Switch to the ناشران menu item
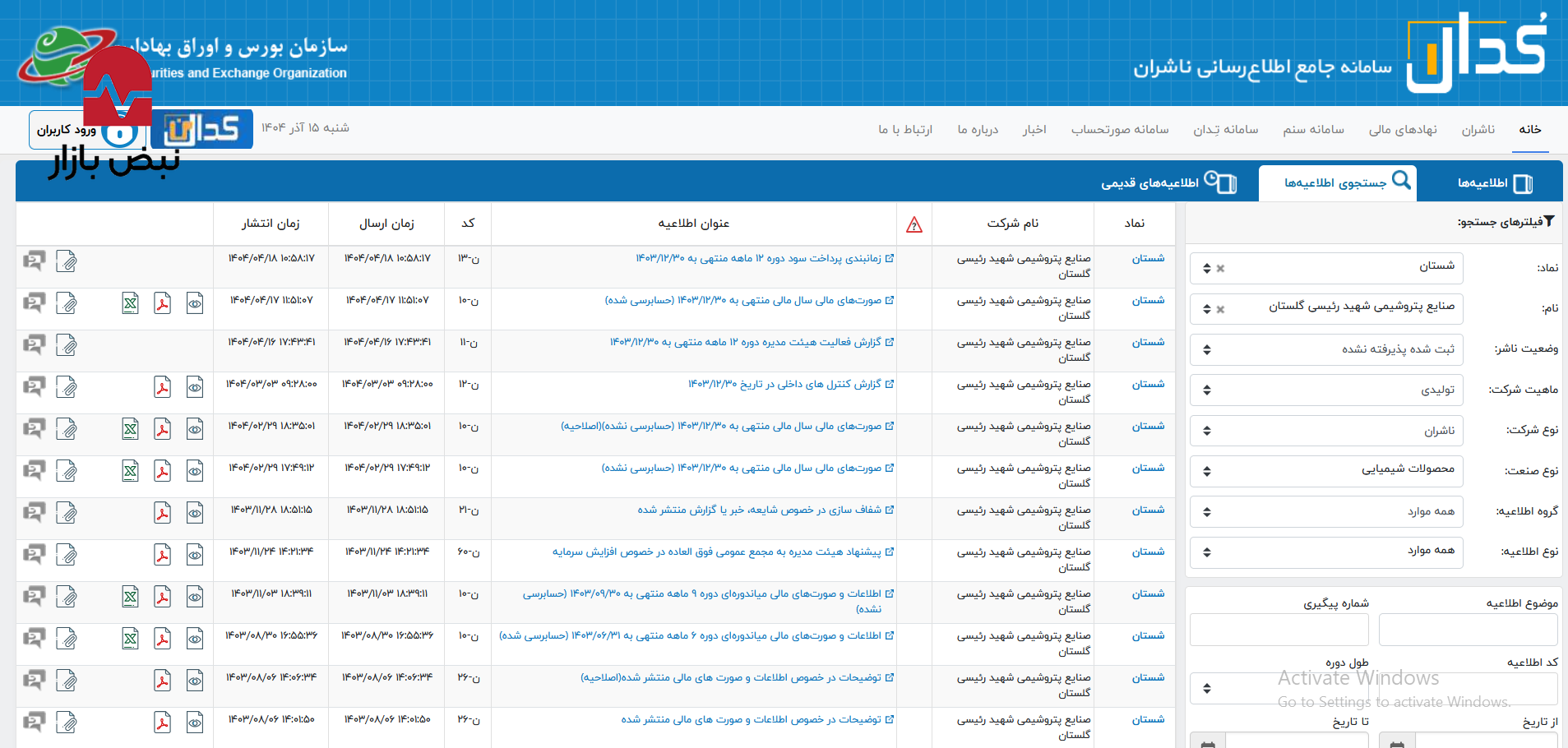This screenshot has width=1568, height=748. (x=1478, y=129)
